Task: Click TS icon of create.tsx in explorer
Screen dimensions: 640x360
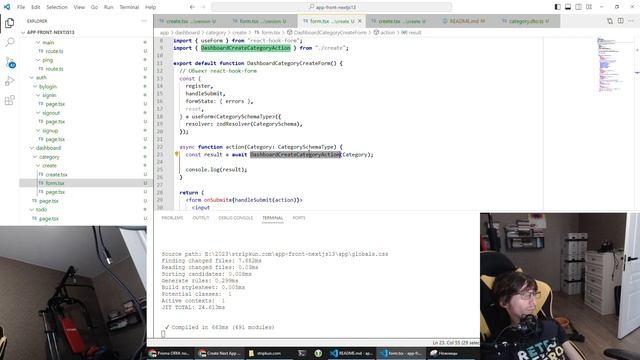Action: coord(41,174)
